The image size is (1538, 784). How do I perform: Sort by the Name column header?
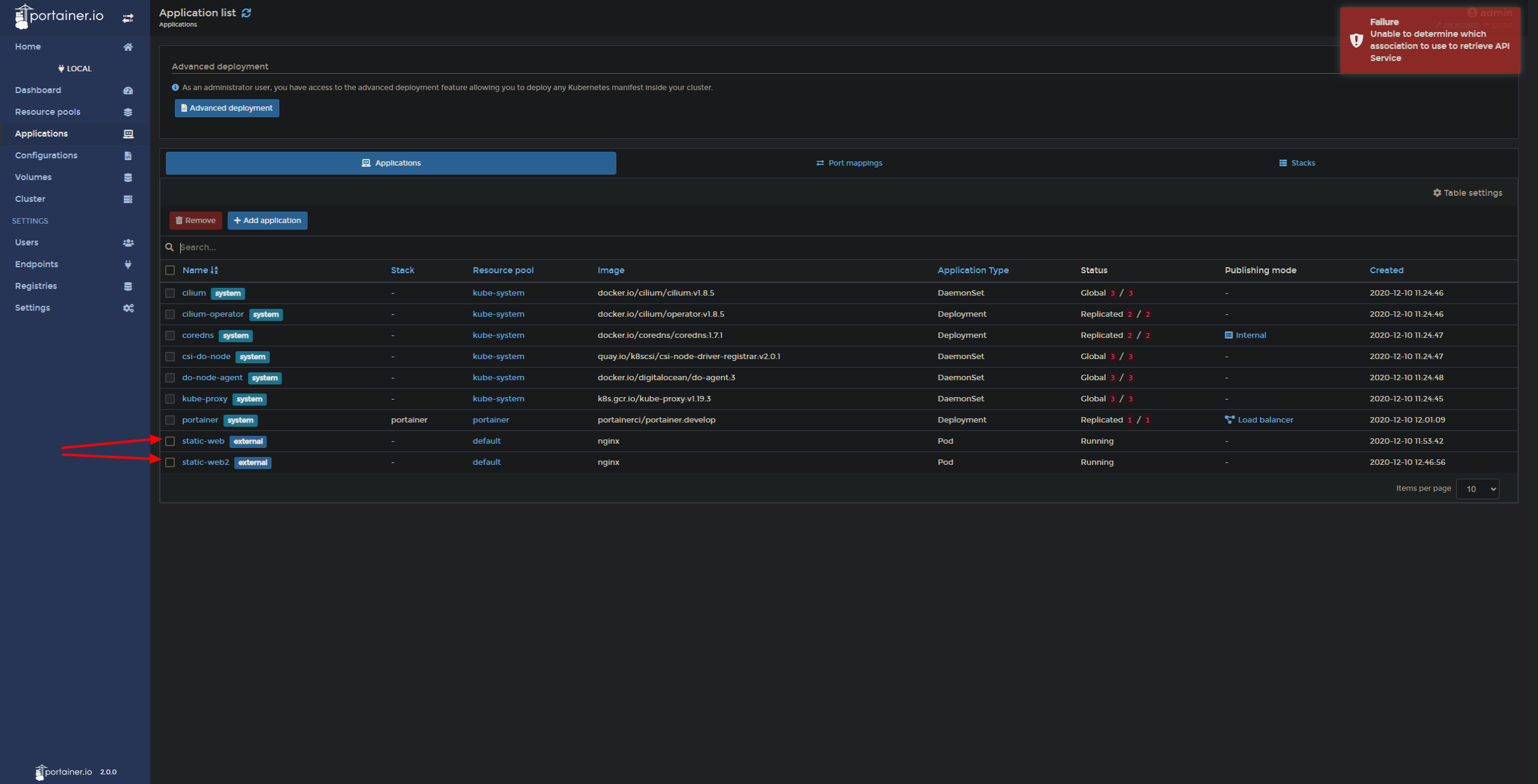coord(195,270)
